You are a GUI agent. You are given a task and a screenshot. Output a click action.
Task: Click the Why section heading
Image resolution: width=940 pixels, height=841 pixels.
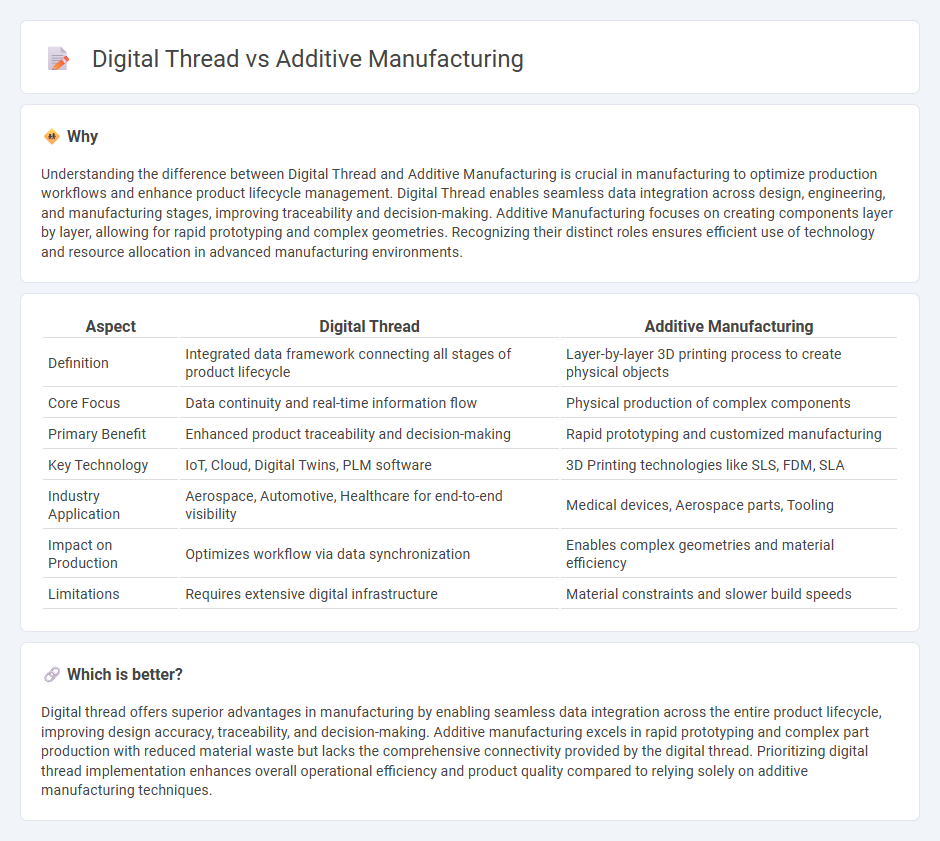point(83,137)
